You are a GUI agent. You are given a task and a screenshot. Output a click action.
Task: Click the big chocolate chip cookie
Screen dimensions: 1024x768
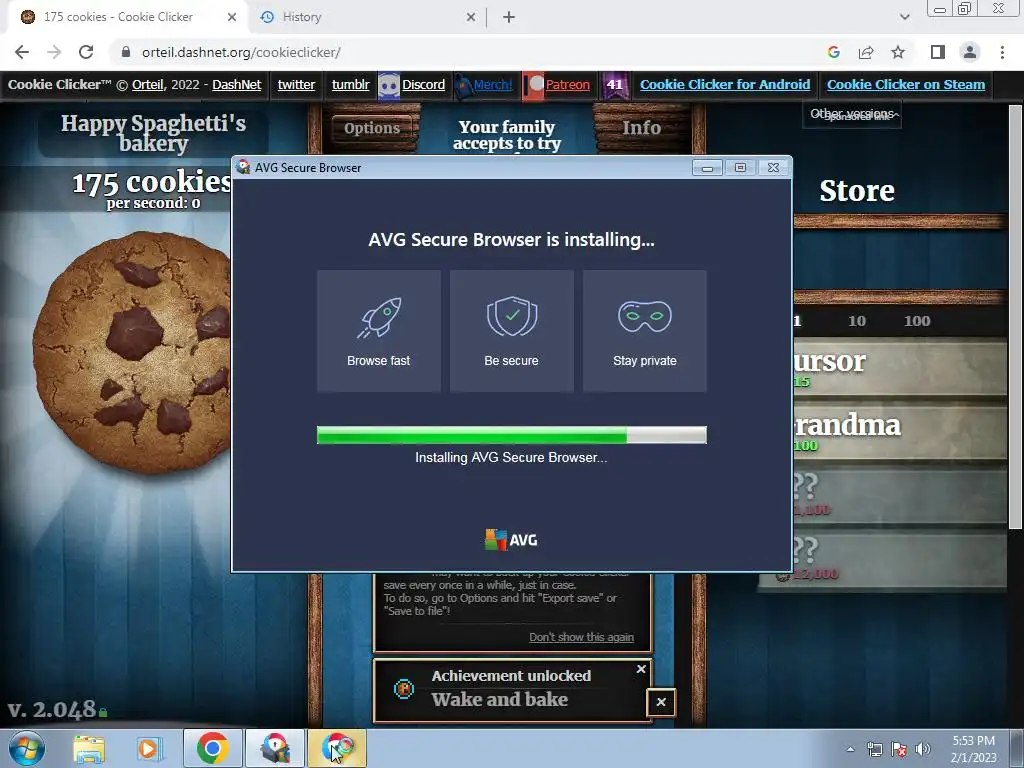133,351
